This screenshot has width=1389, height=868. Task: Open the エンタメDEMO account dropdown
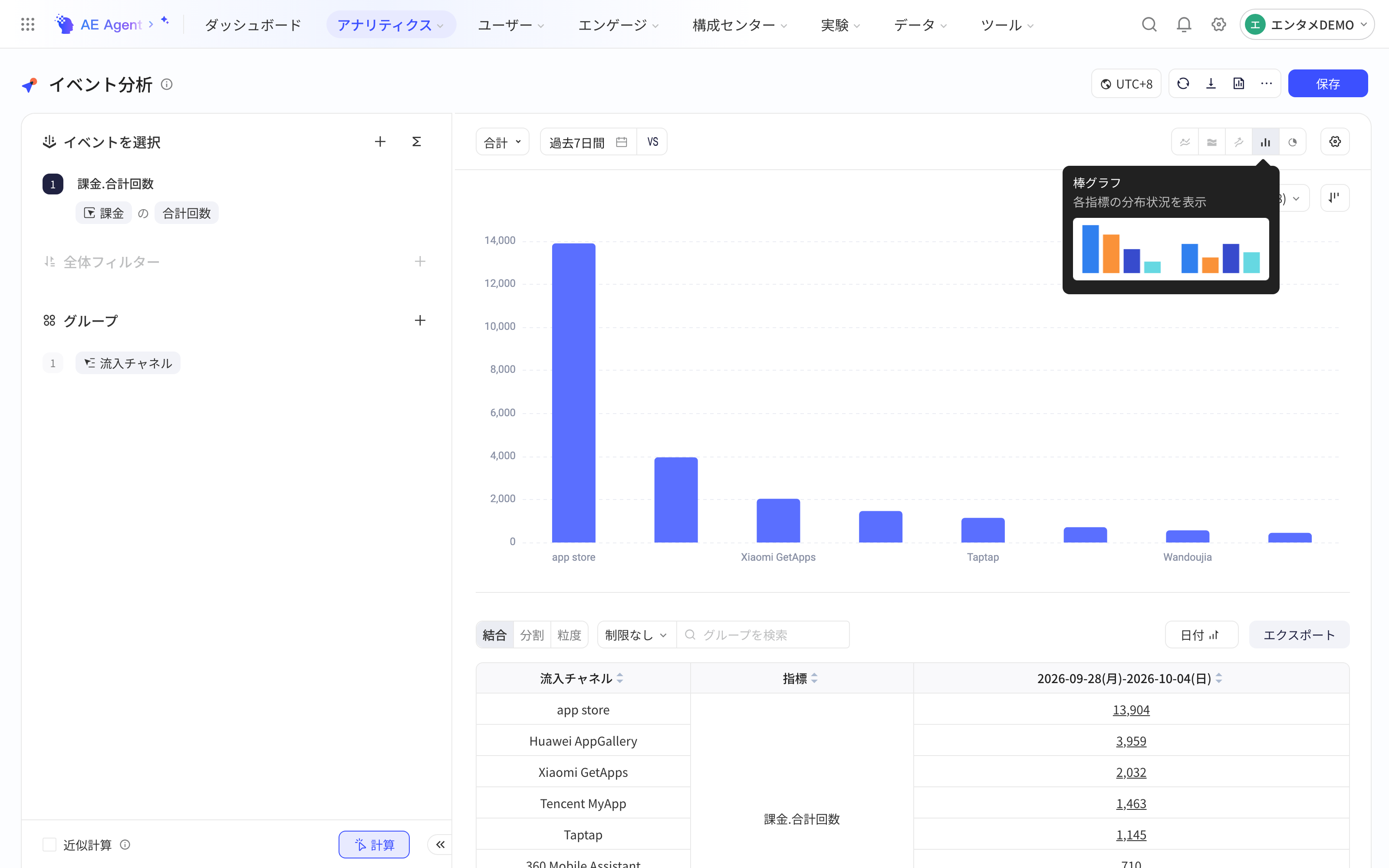[x=1307, y=25]
